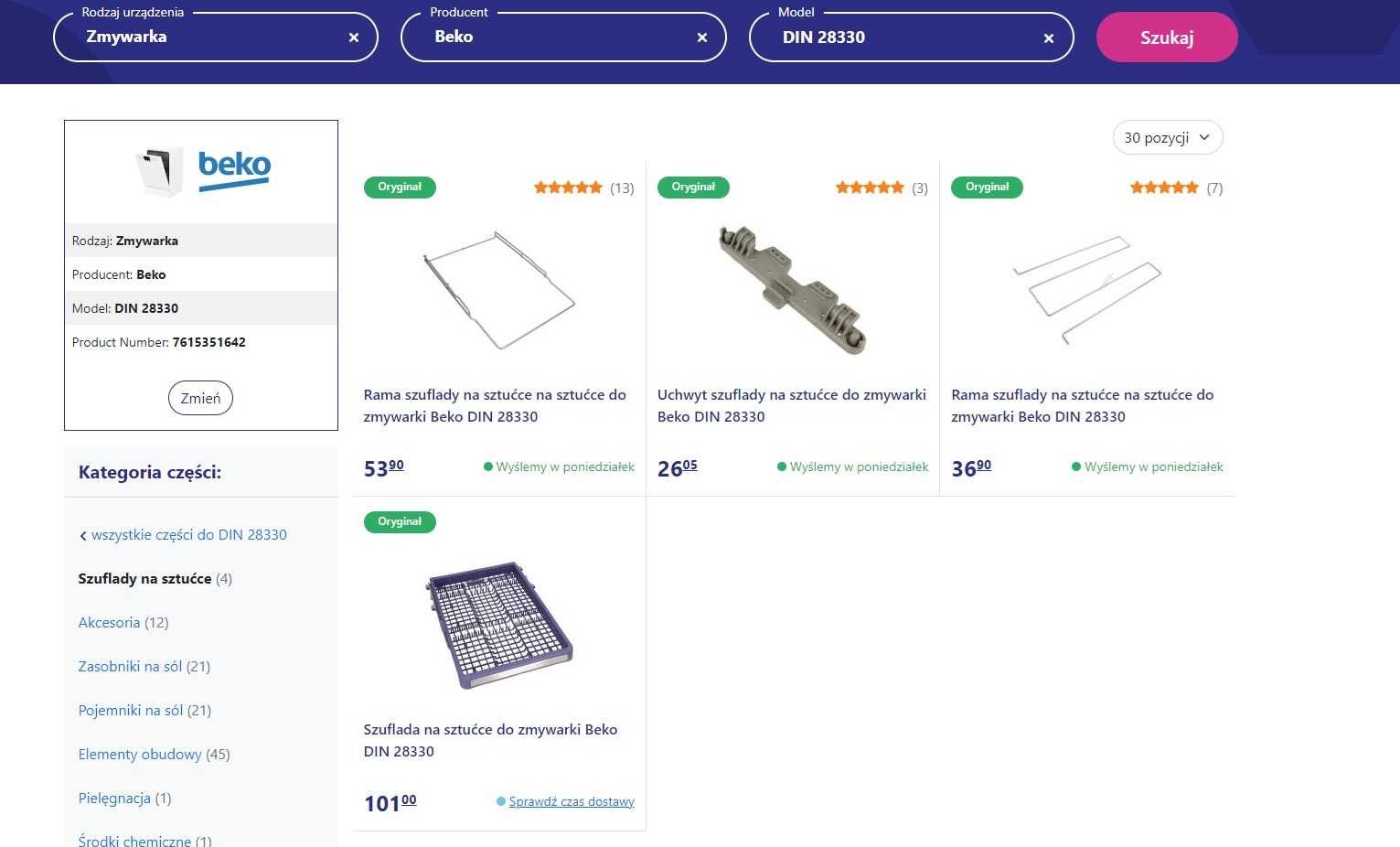This screenshot has width=1400, height=847.
Task: Click star rating with 13 reviews
Action: (568, 188)
